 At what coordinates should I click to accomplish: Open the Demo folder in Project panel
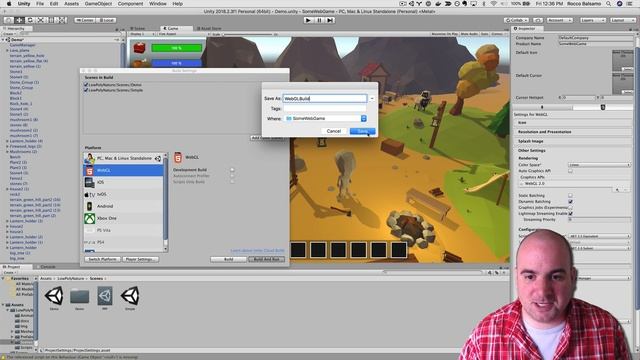80,296
